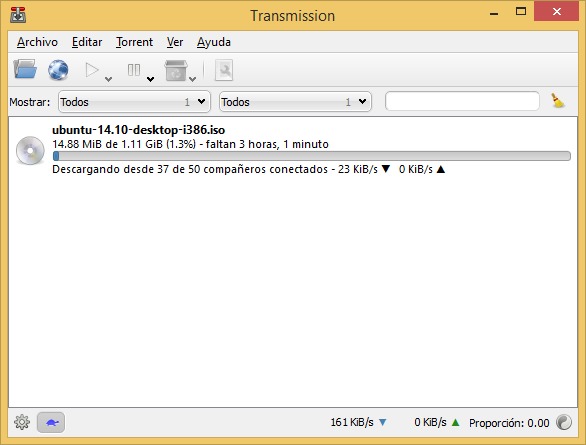Pause the torrent with pause icon
Image resolution: width=586 pixels, height=445 pixels.
tap(133, 70)
